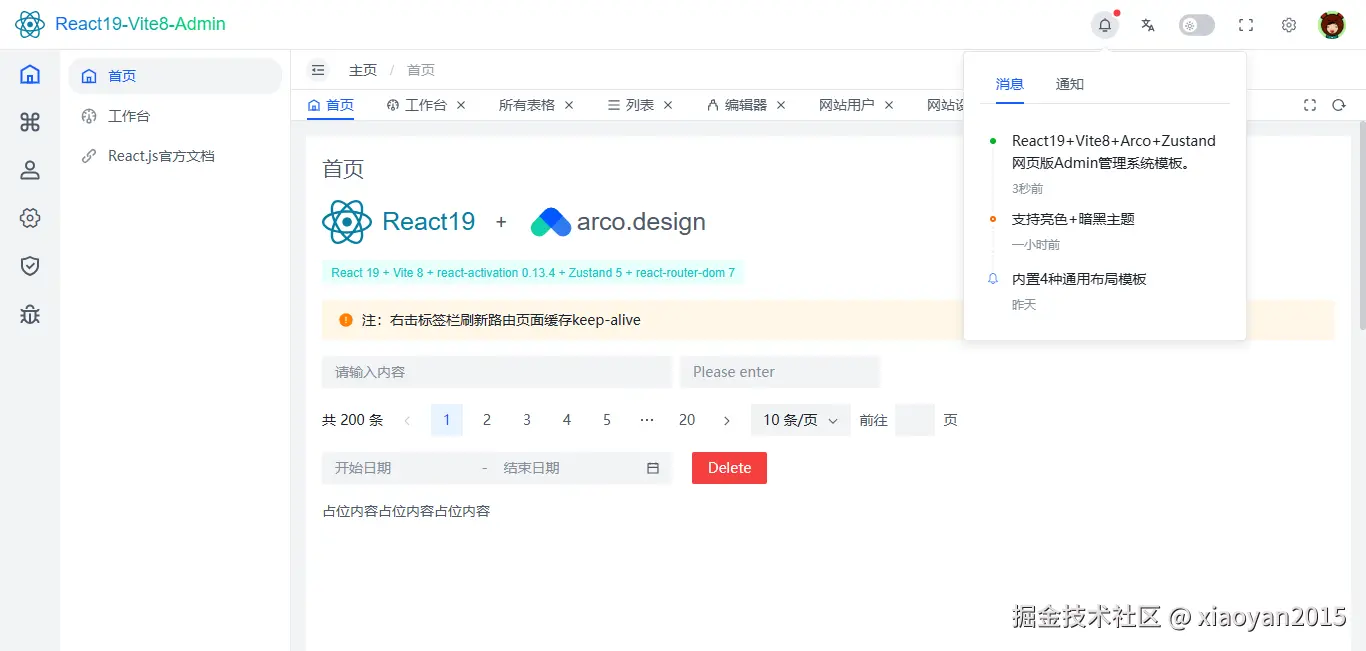The height and width of the screenshot is (651, 1366).
Task: Click the red Delete button
Action: coord(729,468)
